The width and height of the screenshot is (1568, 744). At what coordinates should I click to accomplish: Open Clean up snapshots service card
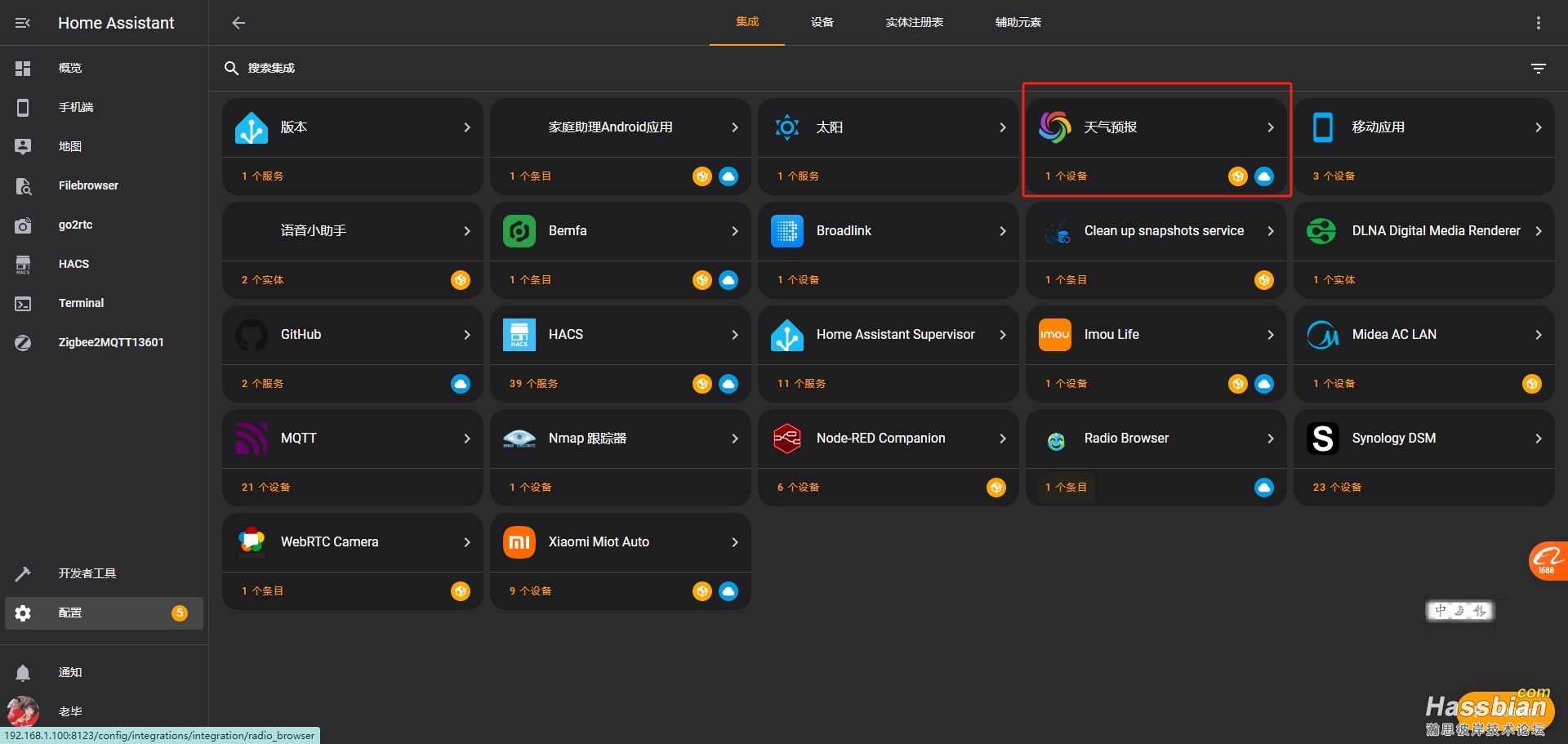point(1156,231)
